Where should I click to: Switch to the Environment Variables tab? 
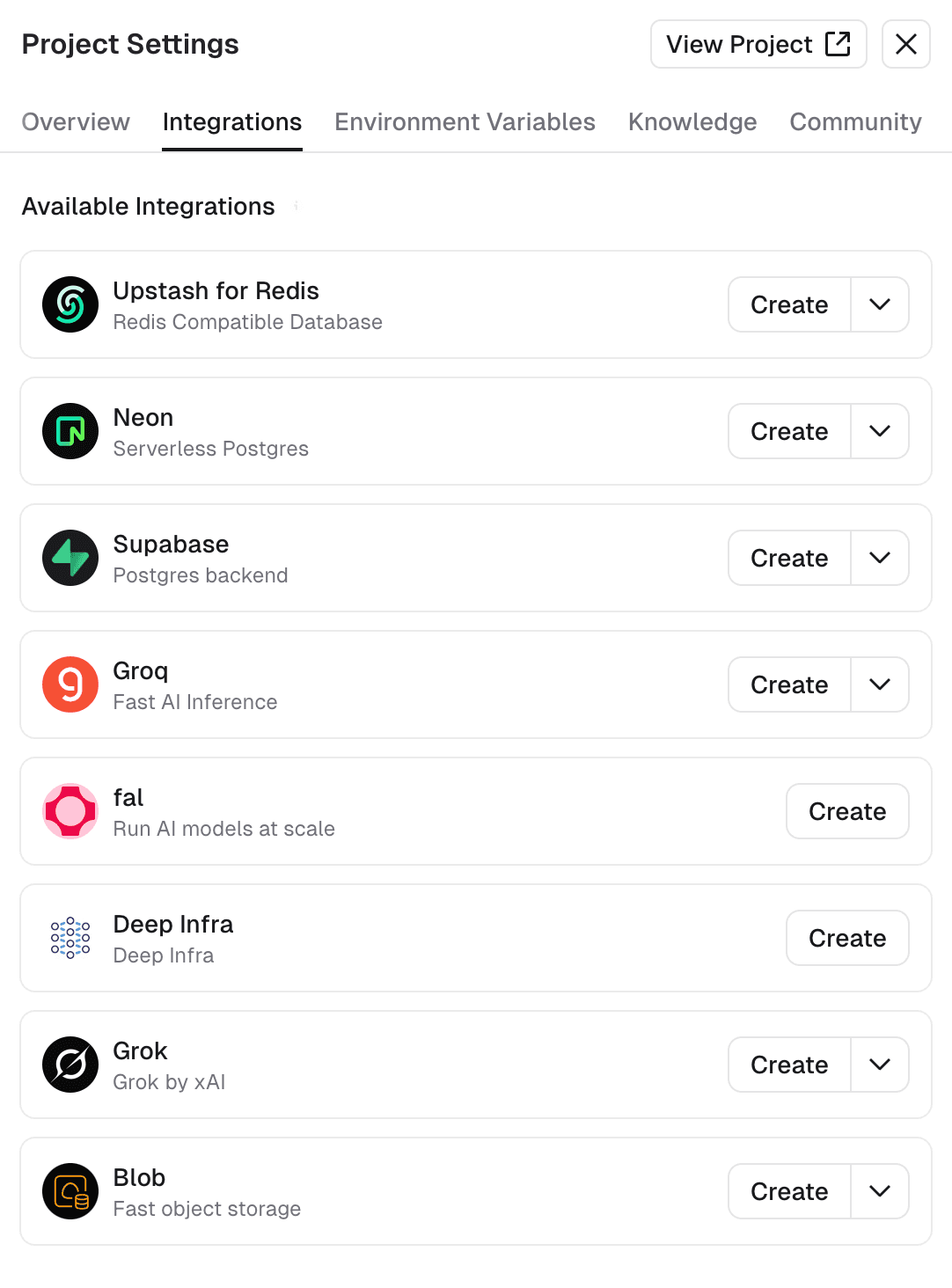465,122
